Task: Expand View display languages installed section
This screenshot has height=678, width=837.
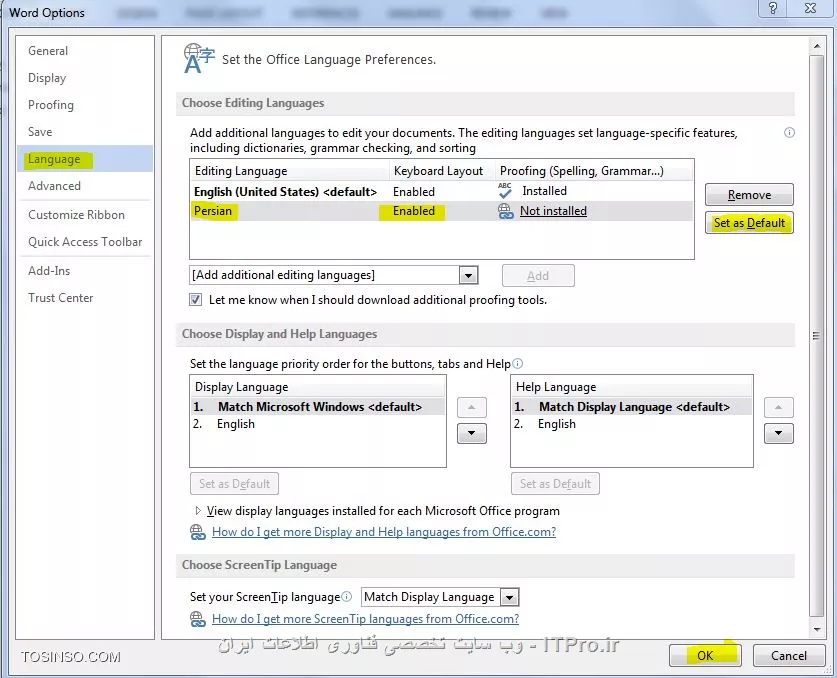Action: point(198,511)
